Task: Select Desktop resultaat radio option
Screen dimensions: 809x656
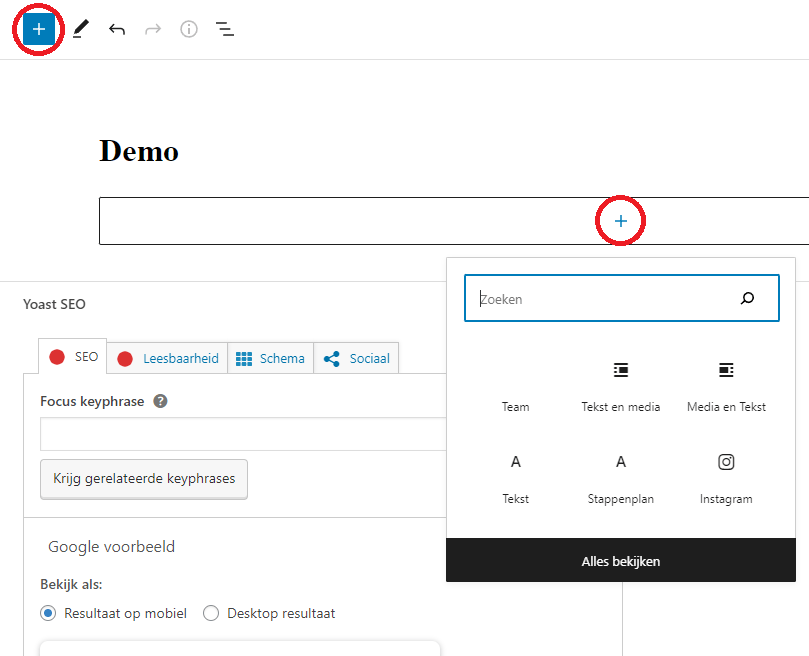Action: point(211,613)
